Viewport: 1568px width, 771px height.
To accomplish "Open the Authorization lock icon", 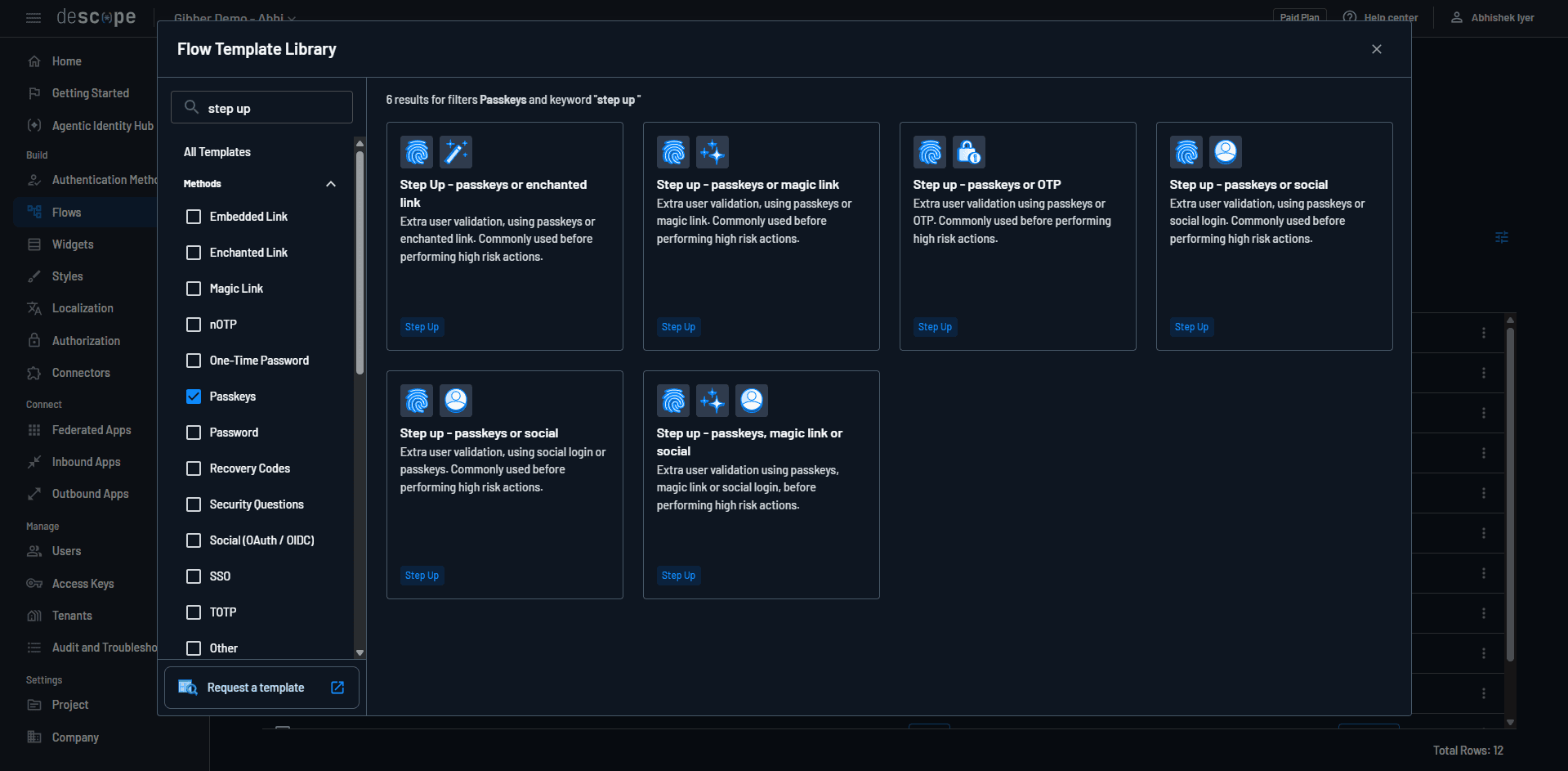I will point(34,340).
